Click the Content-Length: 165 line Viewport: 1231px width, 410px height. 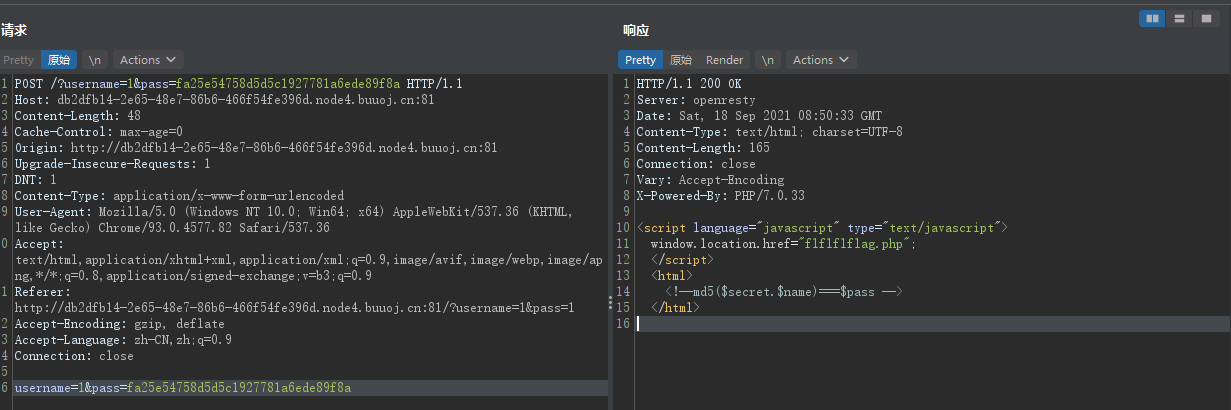pos(703,148)
